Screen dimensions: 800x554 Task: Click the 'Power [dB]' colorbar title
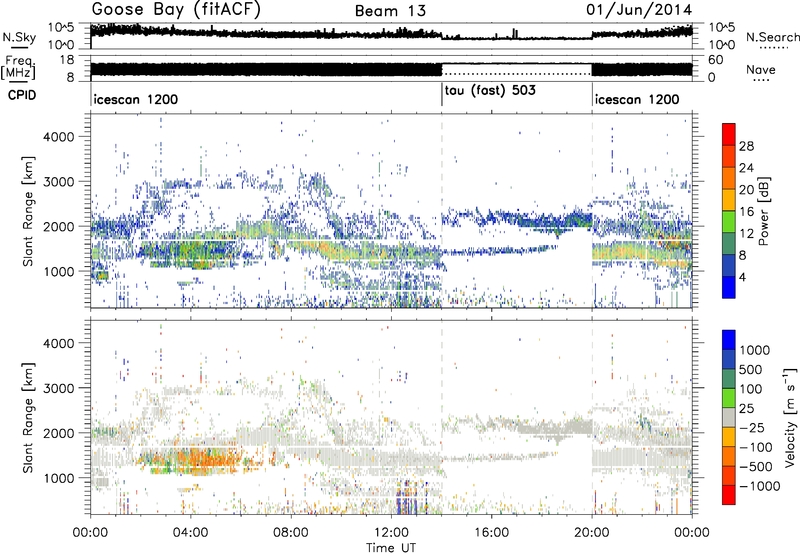pyautogui.click(x=764, y=211)
